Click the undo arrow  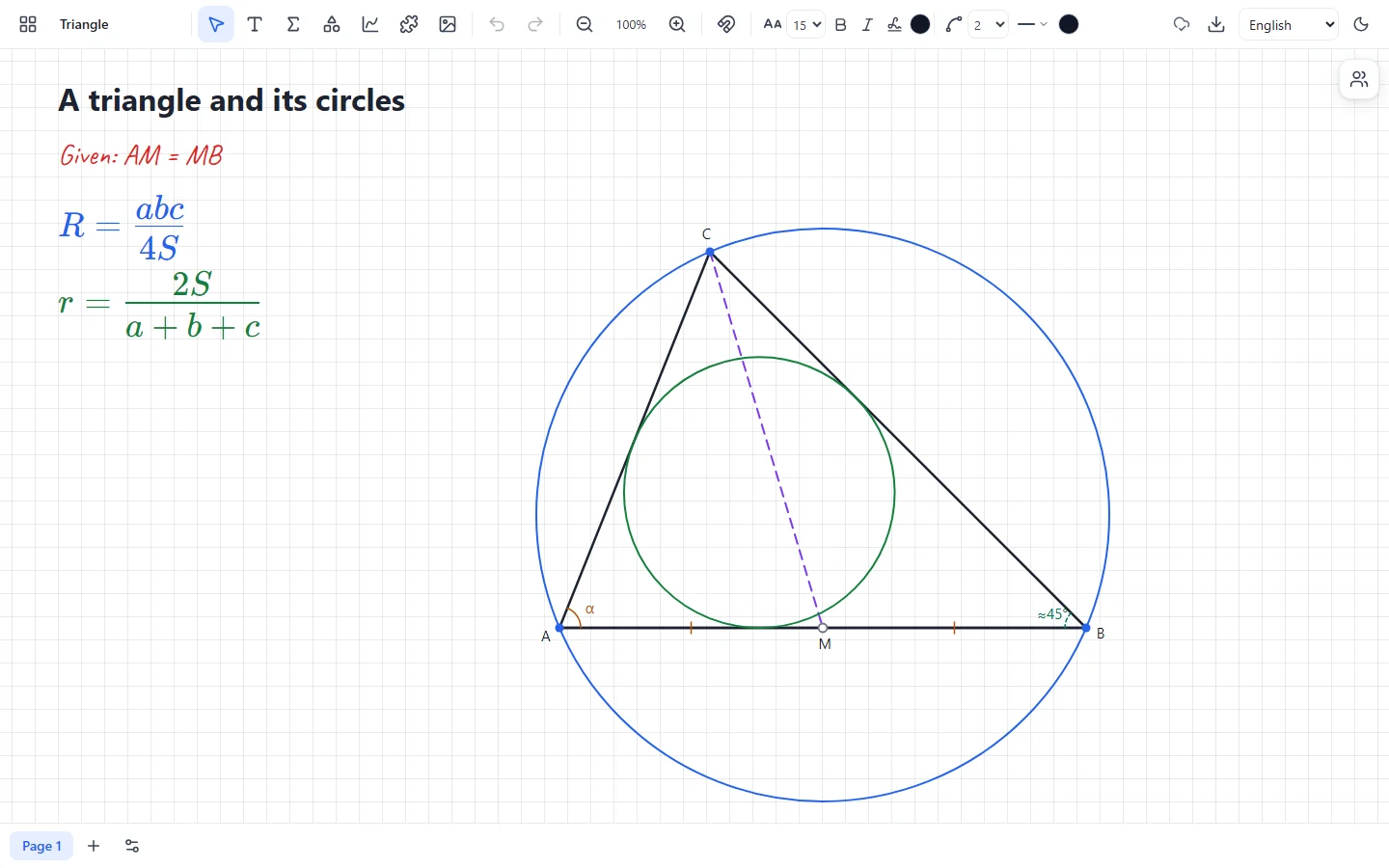click(x=497, y=24)
